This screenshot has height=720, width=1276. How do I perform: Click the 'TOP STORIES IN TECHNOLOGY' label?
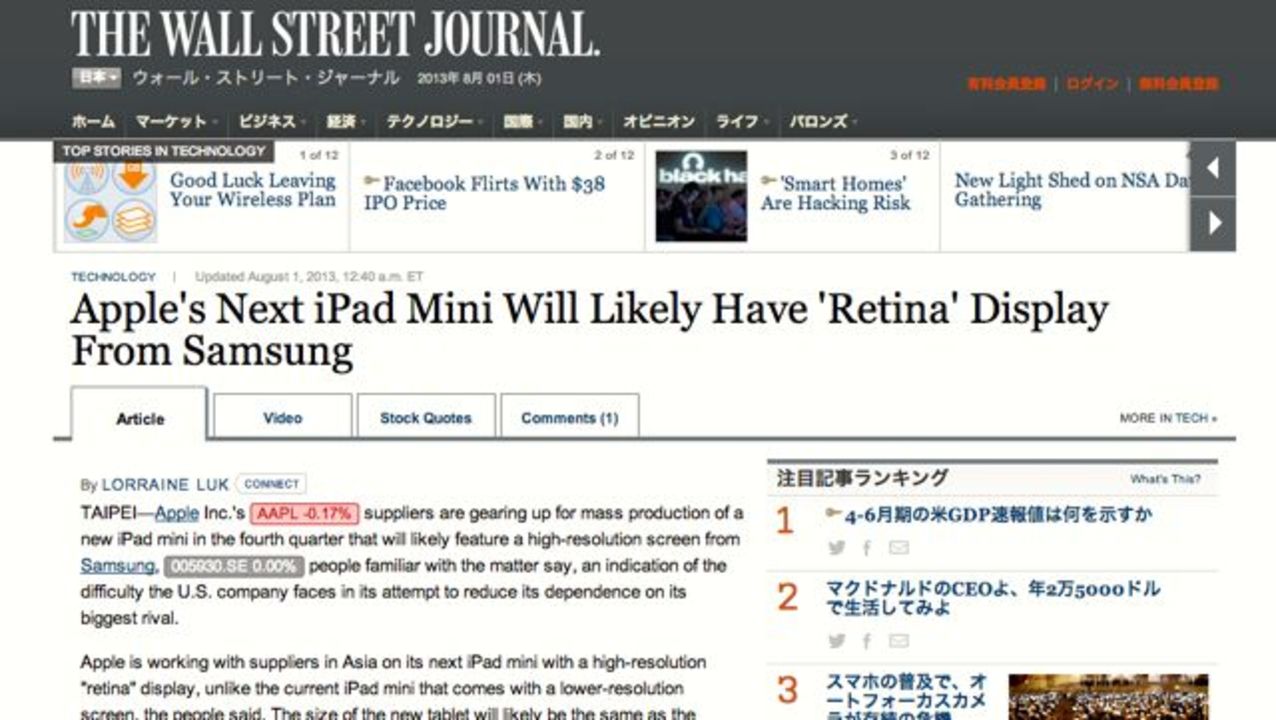tap(163, 151)
